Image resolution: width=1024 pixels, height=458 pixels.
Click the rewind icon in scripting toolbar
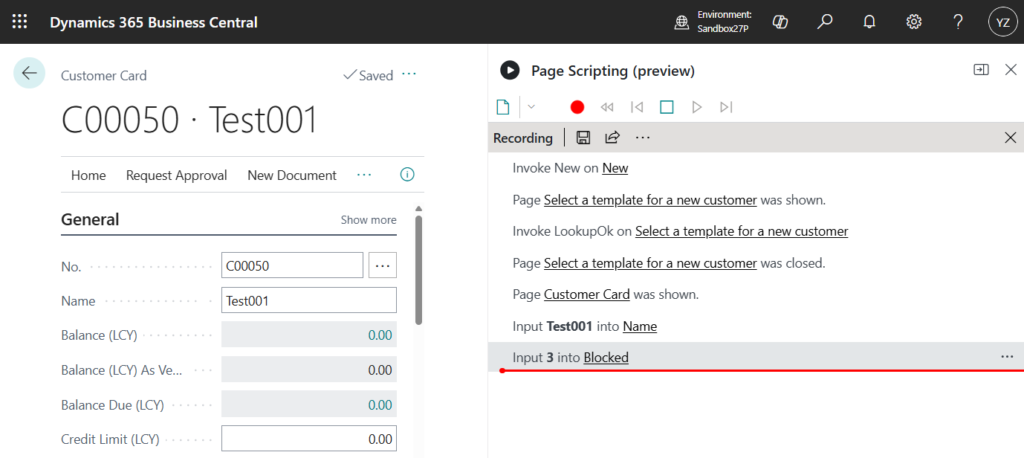606,107
